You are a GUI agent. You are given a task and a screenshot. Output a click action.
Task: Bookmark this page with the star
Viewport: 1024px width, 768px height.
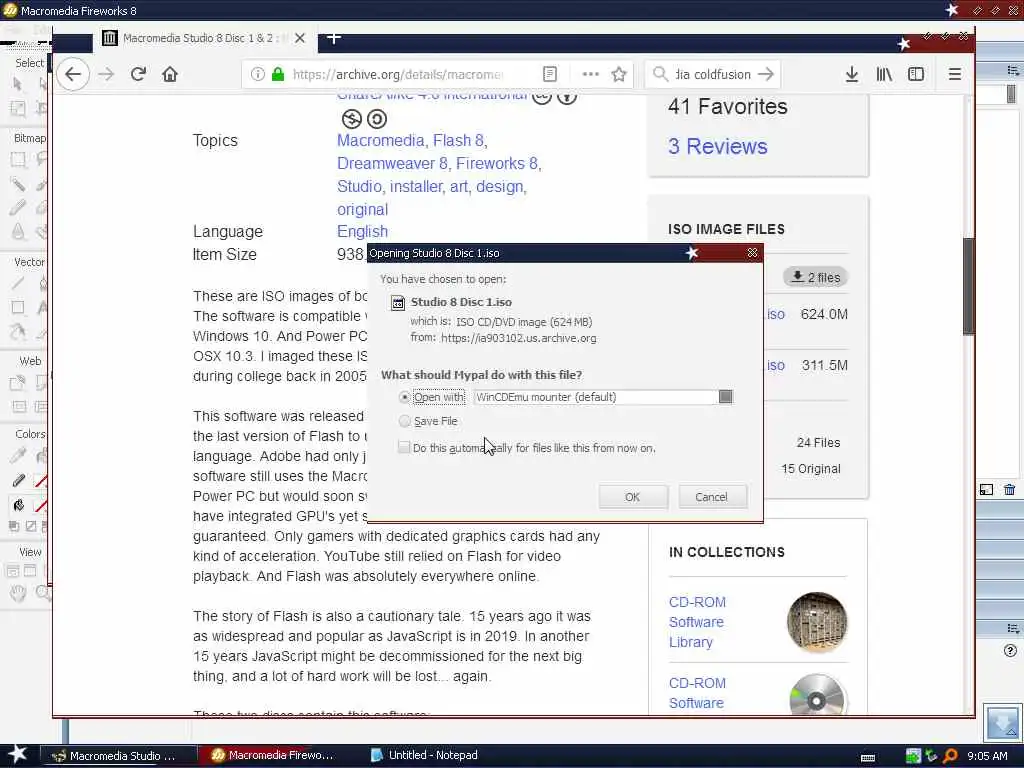[619, 74]
